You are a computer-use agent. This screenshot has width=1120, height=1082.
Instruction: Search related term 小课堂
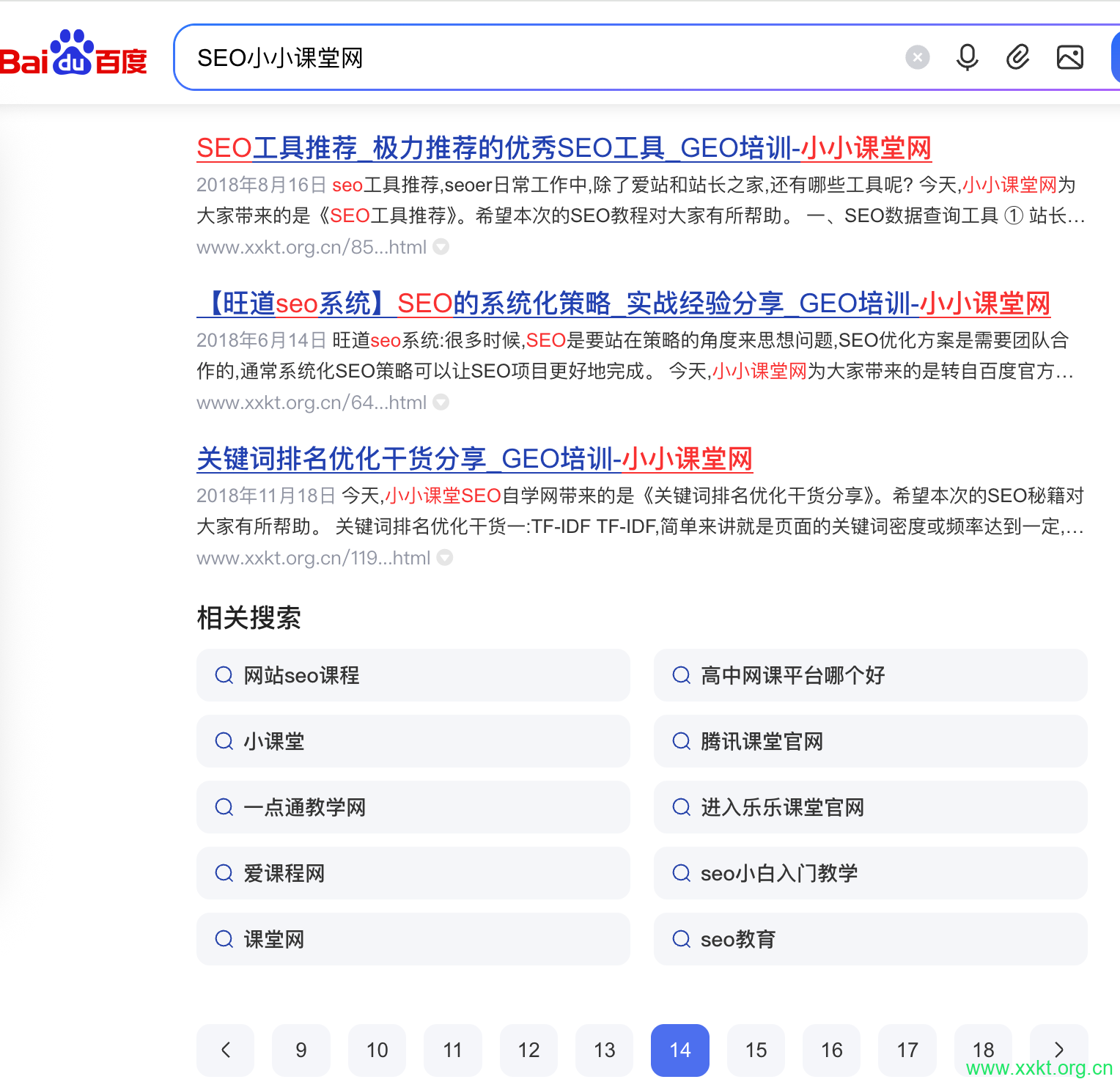point(413,741)
